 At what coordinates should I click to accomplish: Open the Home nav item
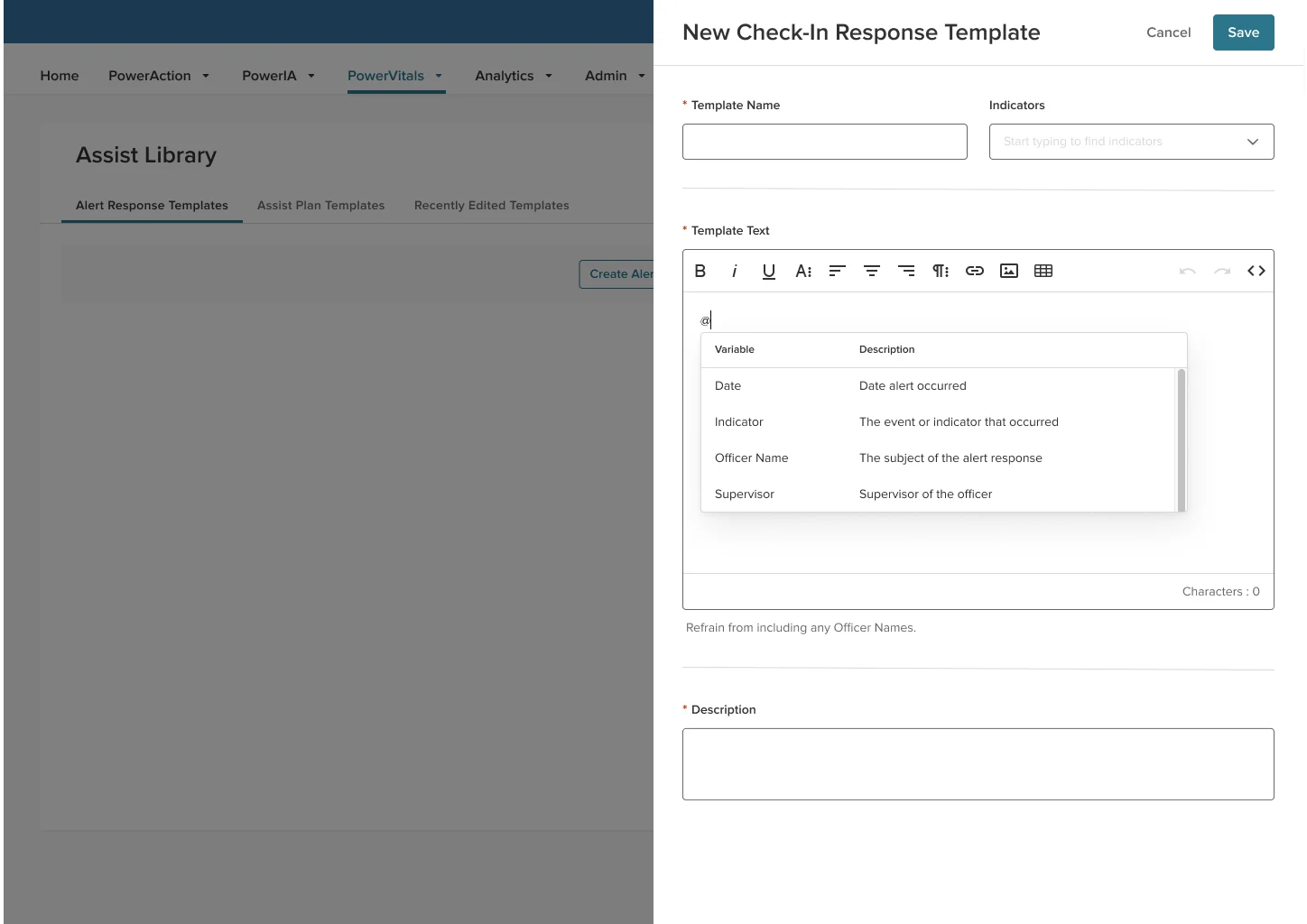click(60, 76)
